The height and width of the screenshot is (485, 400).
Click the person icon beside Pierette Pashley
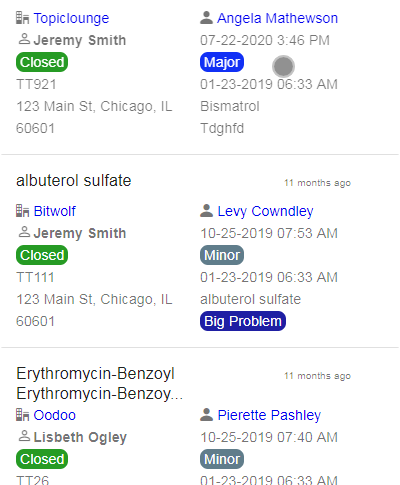pos(207,415)
